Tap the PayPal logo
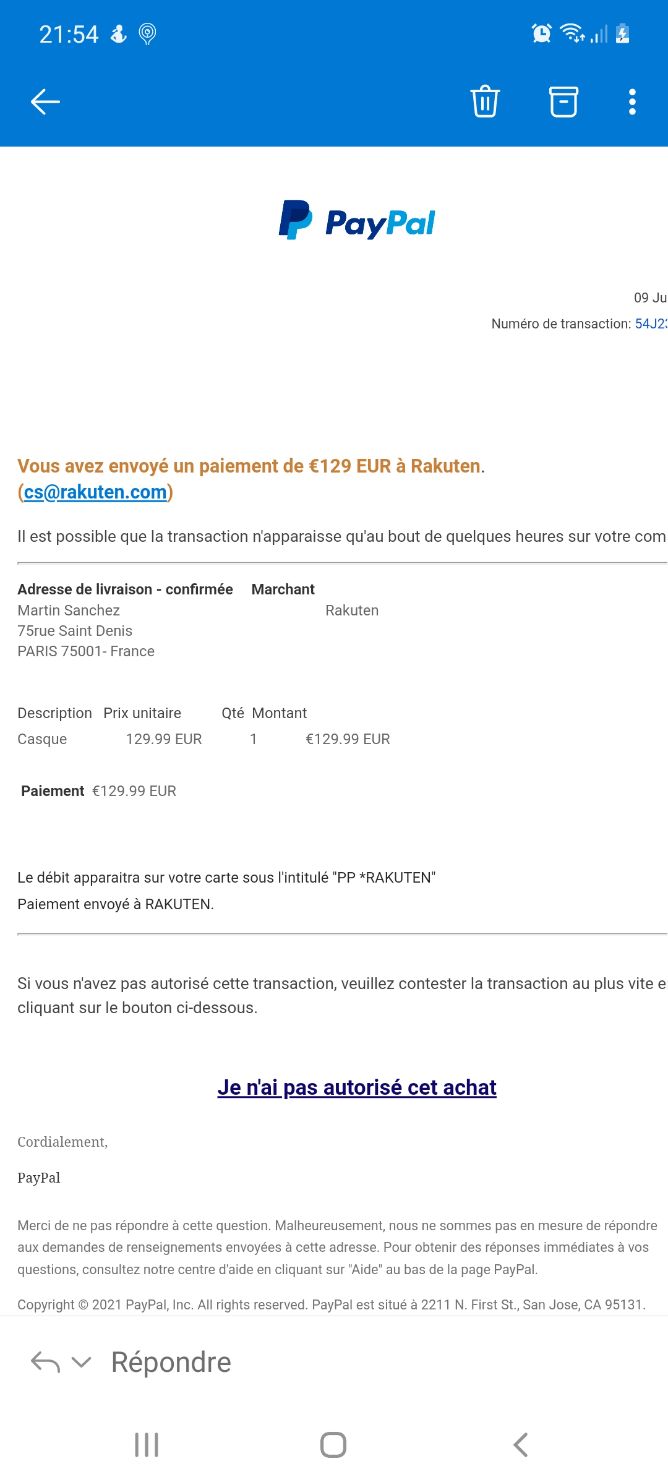668x1484 pixels. [357, 221]
